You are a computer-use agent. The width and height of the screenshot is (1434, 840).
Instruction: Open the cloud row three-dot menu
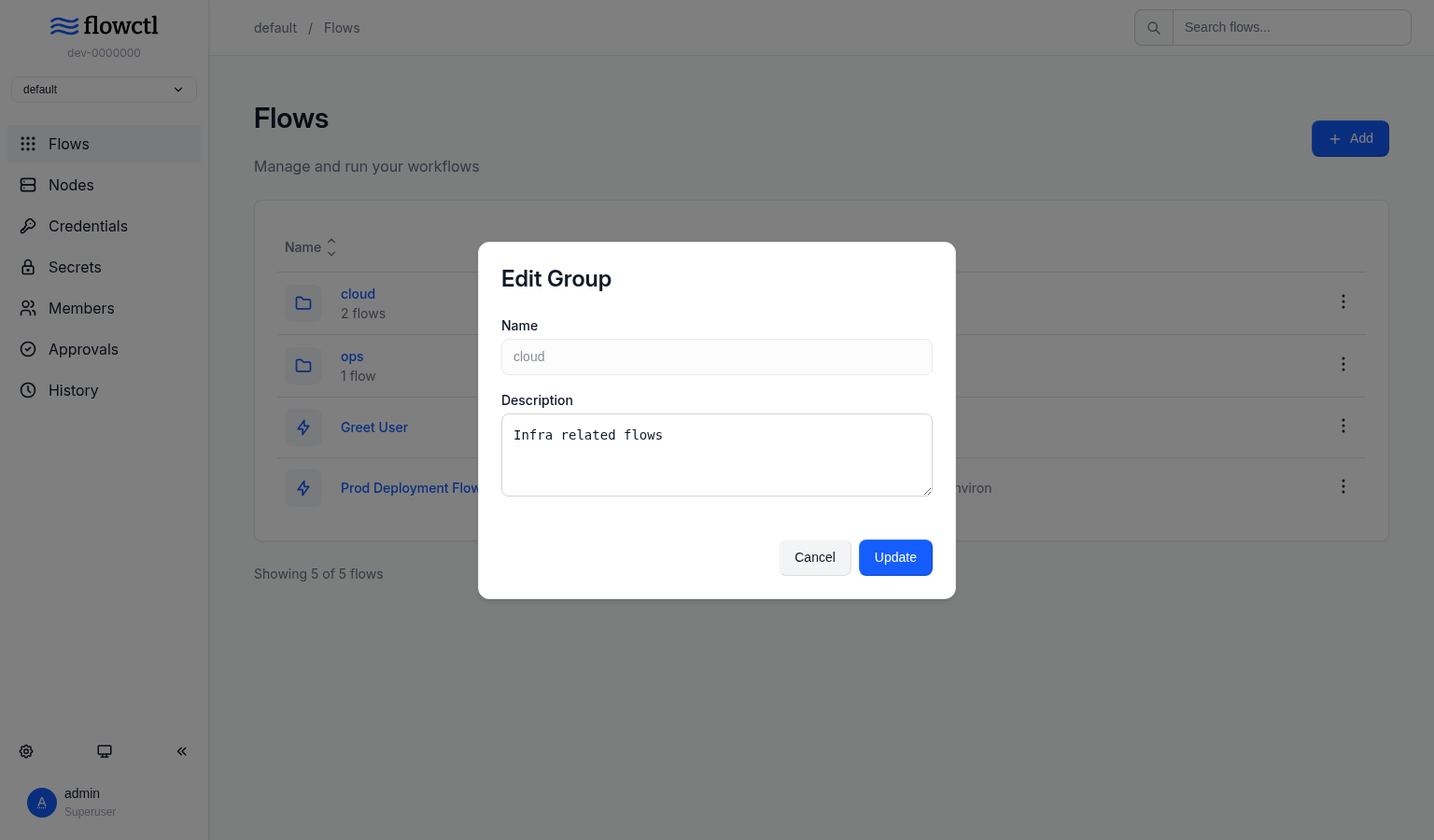click(1343, 301)
